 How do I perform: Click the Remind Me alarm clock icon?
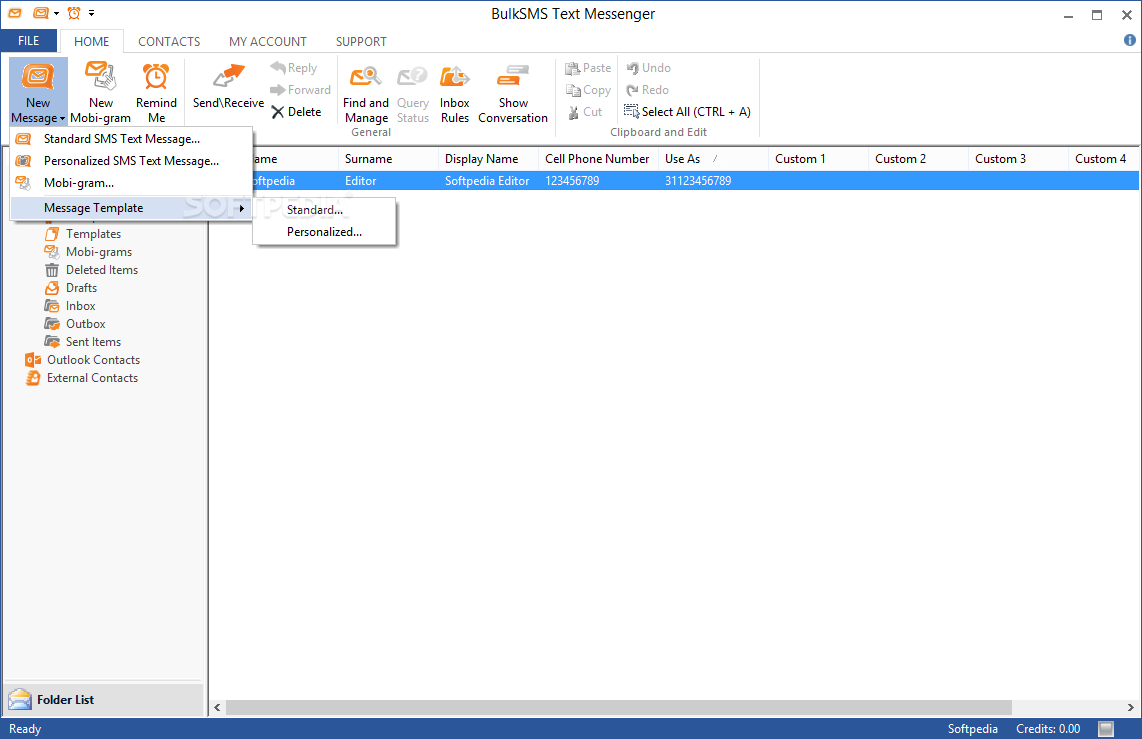(156, 76)
